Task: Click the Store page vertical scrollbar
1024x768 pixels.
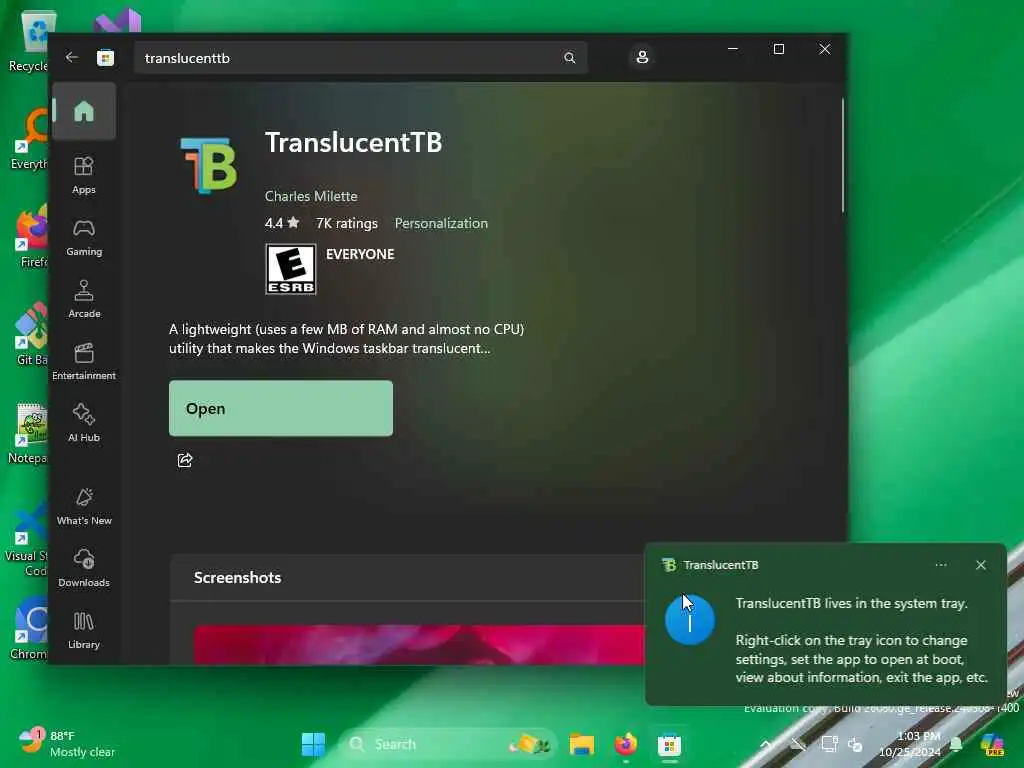Action: pyautogui.click(x=842, y=155)
